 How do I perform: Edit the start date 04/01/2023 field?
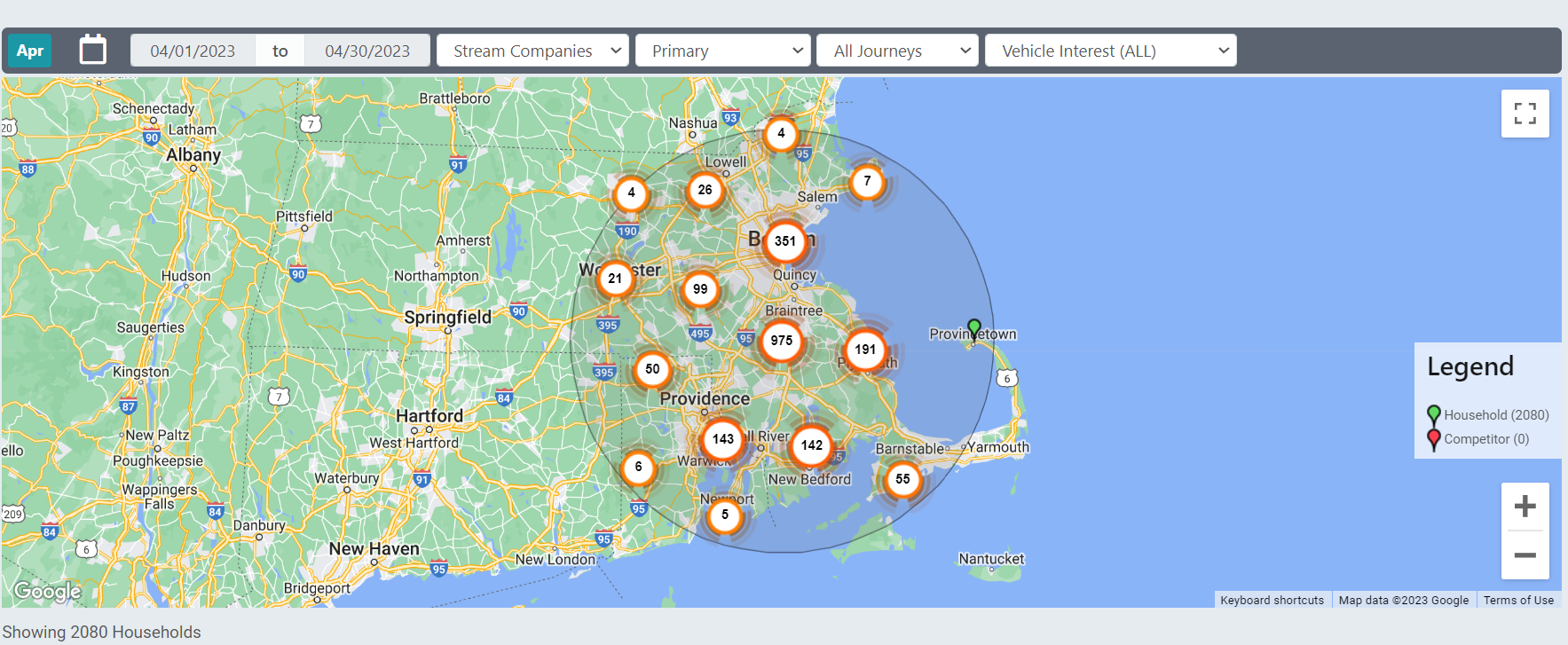tap(193, 51)
